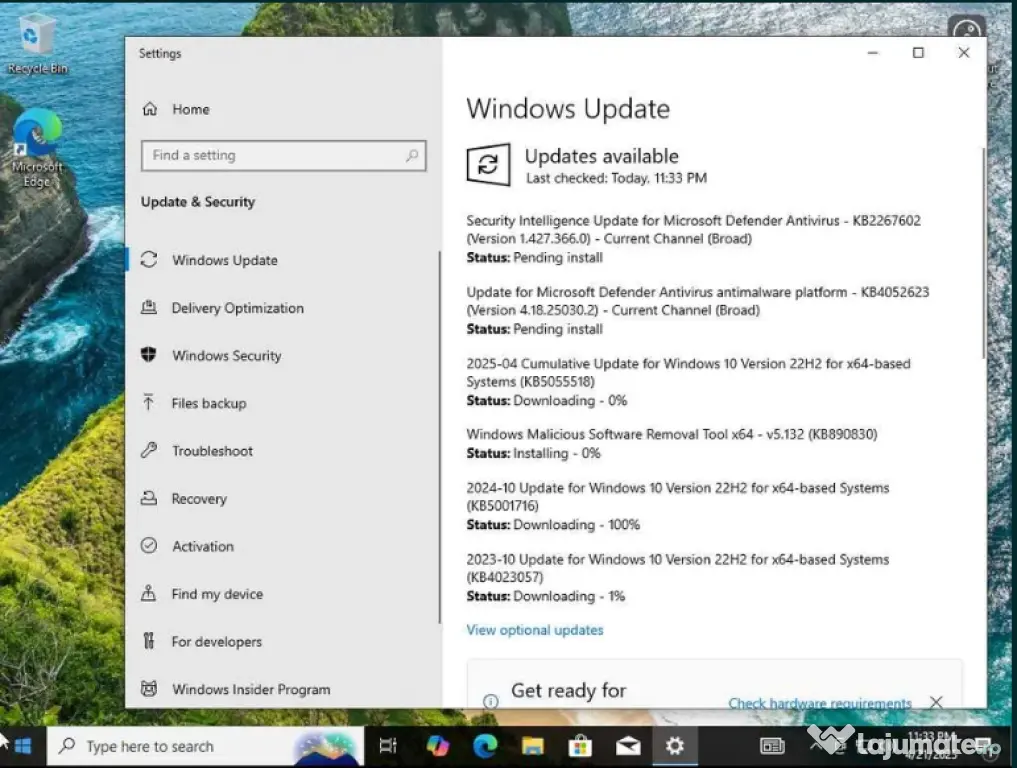Click the Home icon in Settings sidebar

tap(150, 110)
